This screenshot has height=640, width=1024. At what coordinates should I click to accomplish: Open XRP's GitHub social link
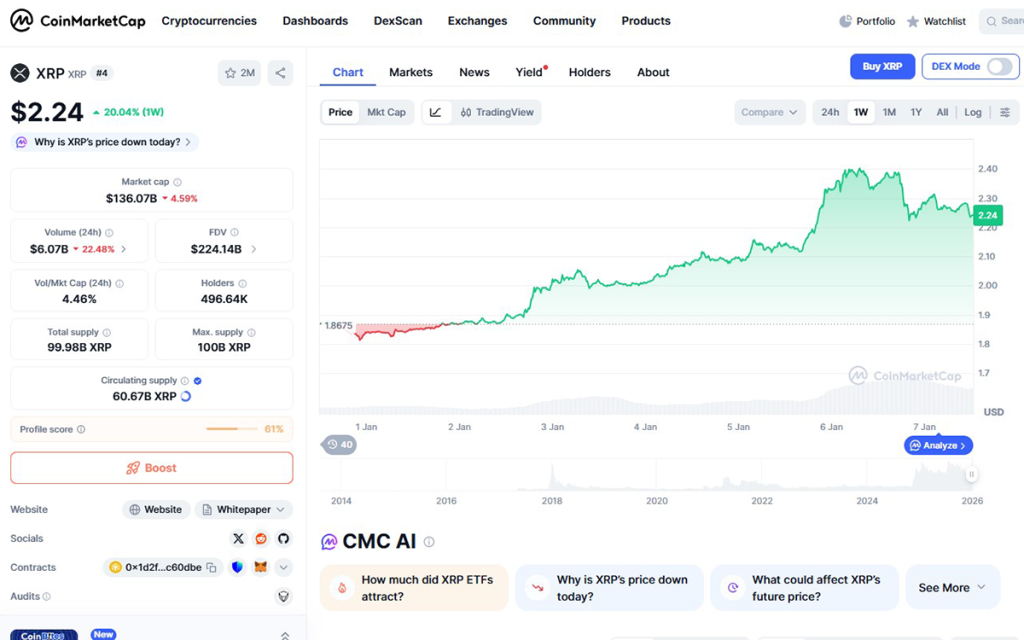[283, 538]
